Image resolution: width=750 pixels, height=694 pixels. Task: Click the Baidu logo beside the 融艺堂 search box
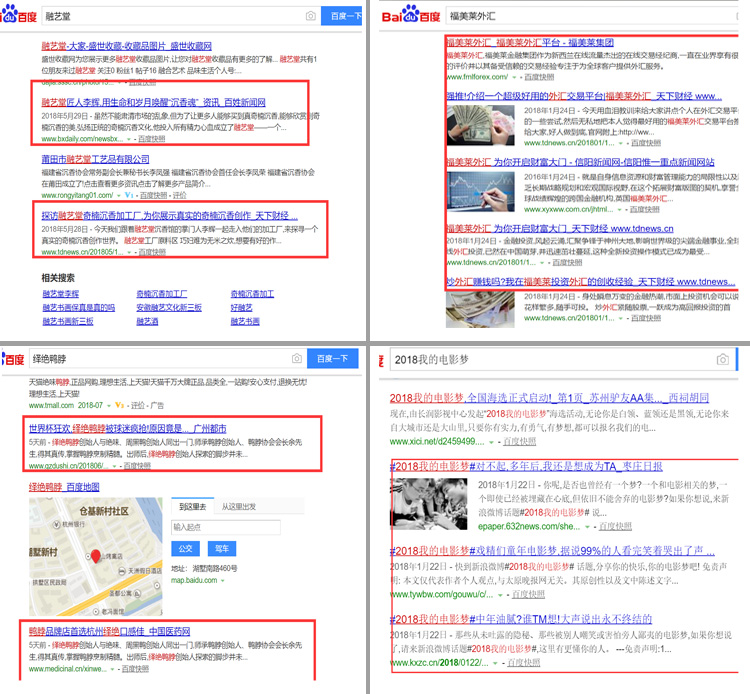click(x=18, y=14)
